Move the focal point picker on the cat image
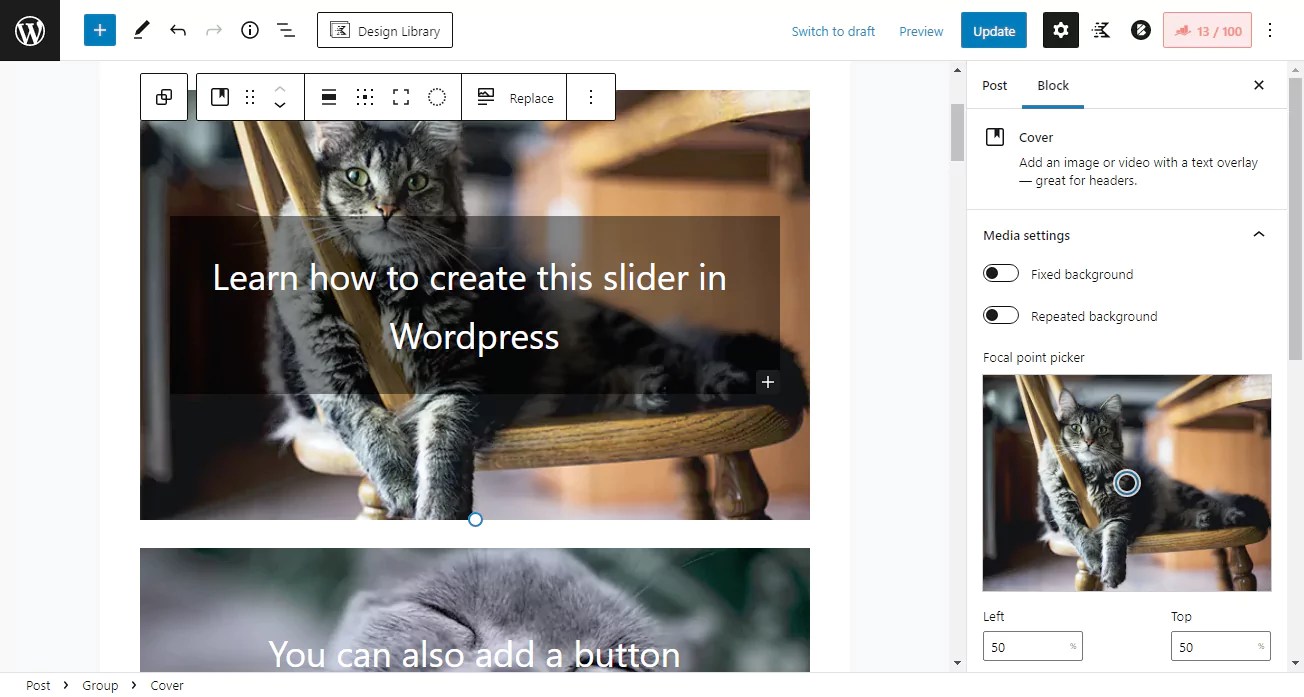Screen dimensions: 1304x697 (1127, 483)
